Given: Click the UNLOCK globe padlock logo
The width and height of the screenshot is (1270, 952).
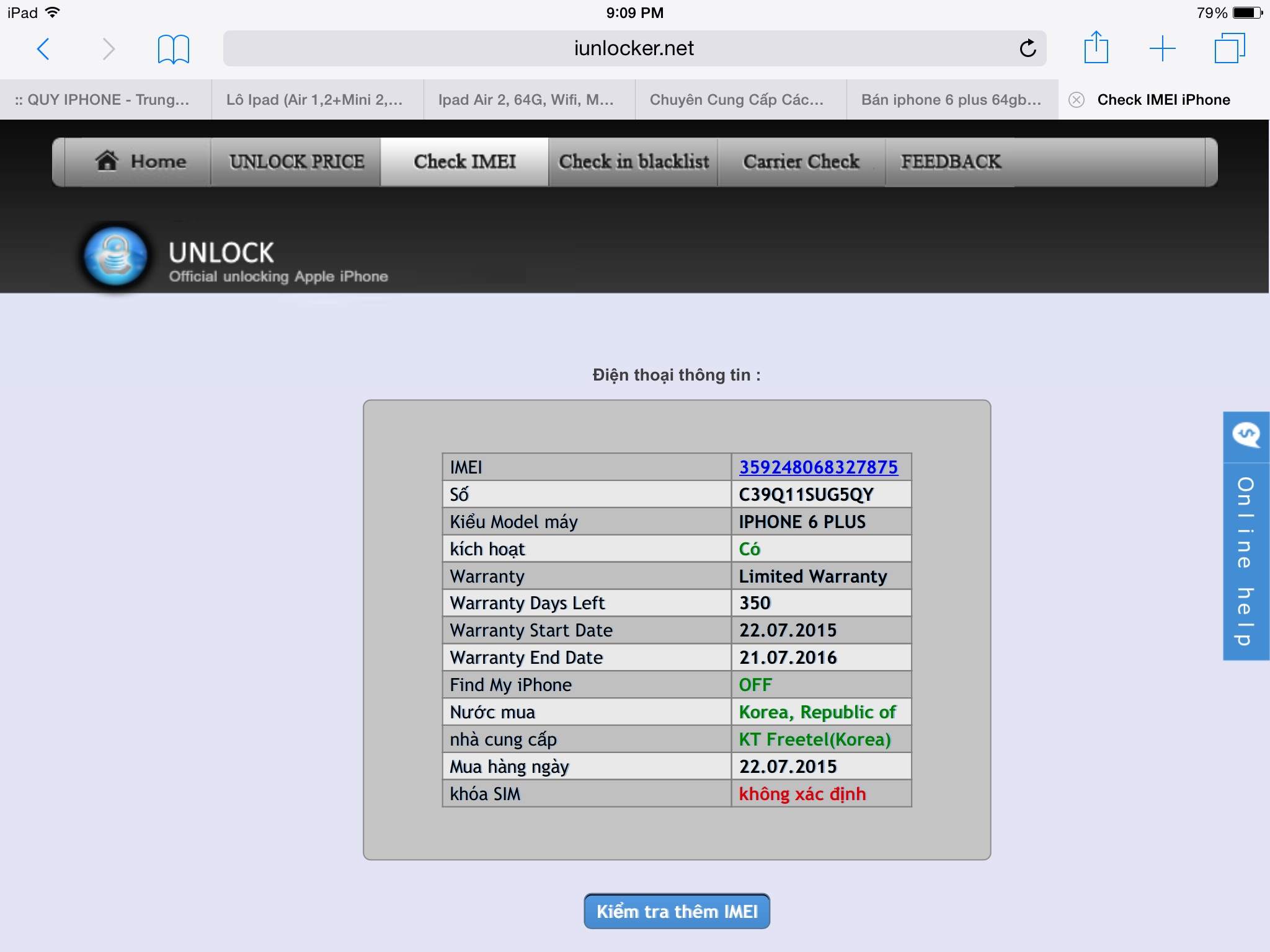Looking at the screenshot, I should tap(115, 256).
